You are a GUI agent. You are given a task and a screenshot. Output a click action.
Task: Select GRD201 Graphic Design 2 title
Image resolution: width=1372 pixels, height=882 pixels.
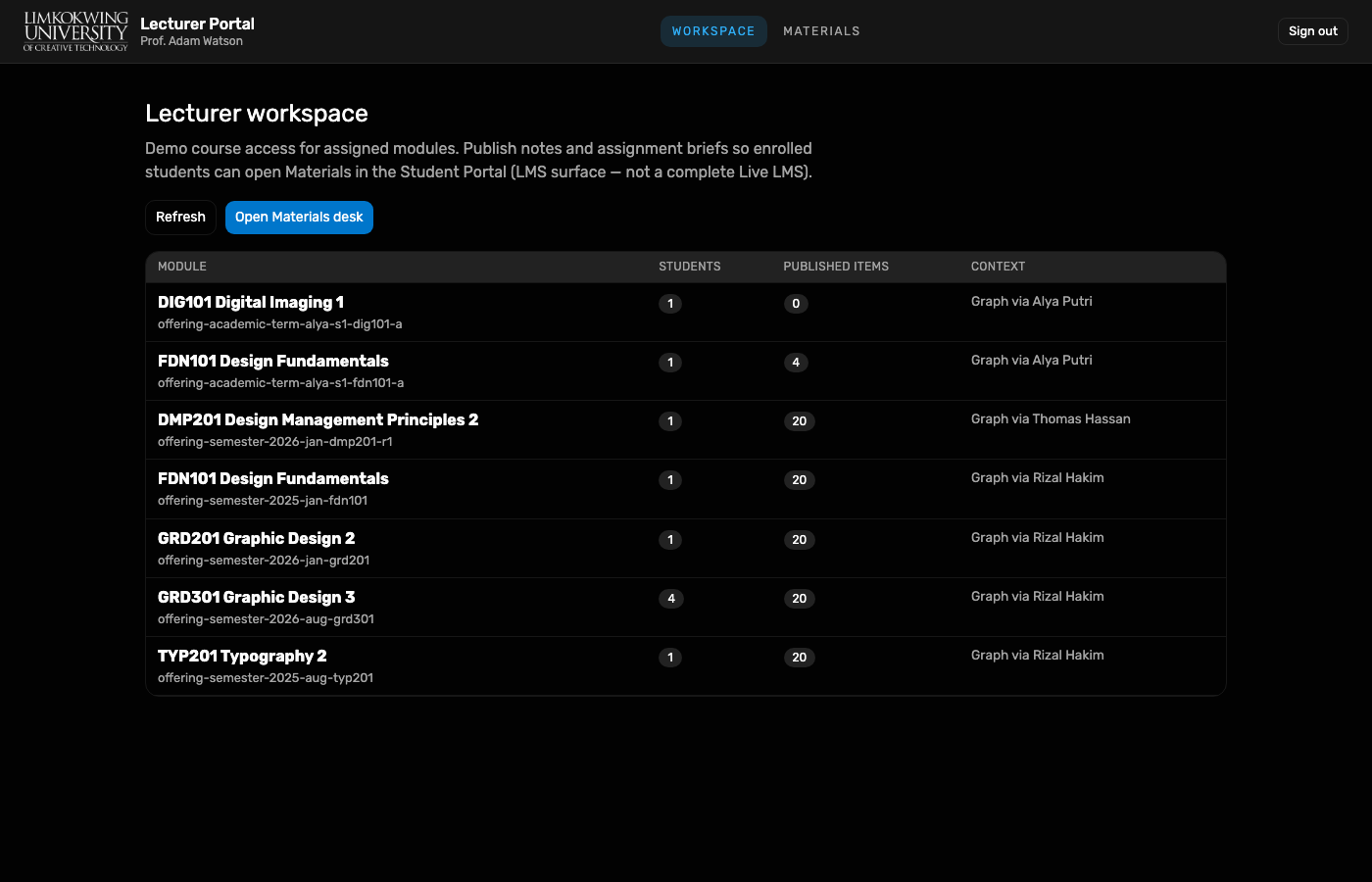click(257, 538)
